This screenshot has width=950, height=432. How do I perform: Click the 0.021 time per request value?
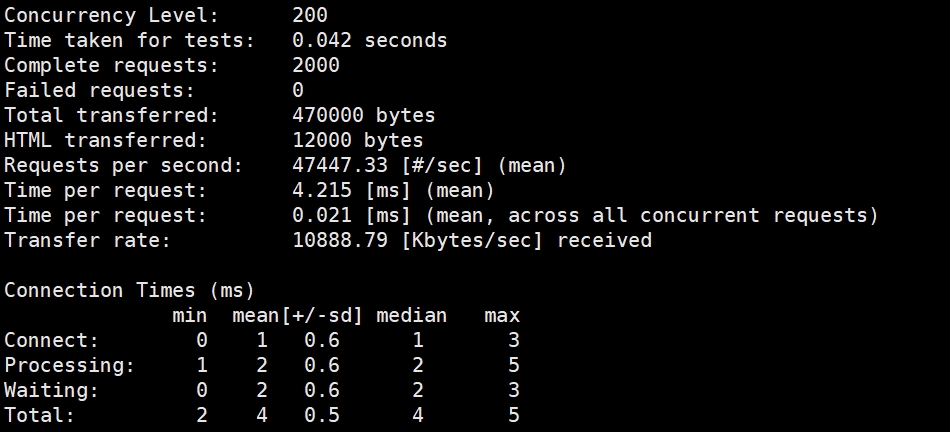[x=322, y=215]
